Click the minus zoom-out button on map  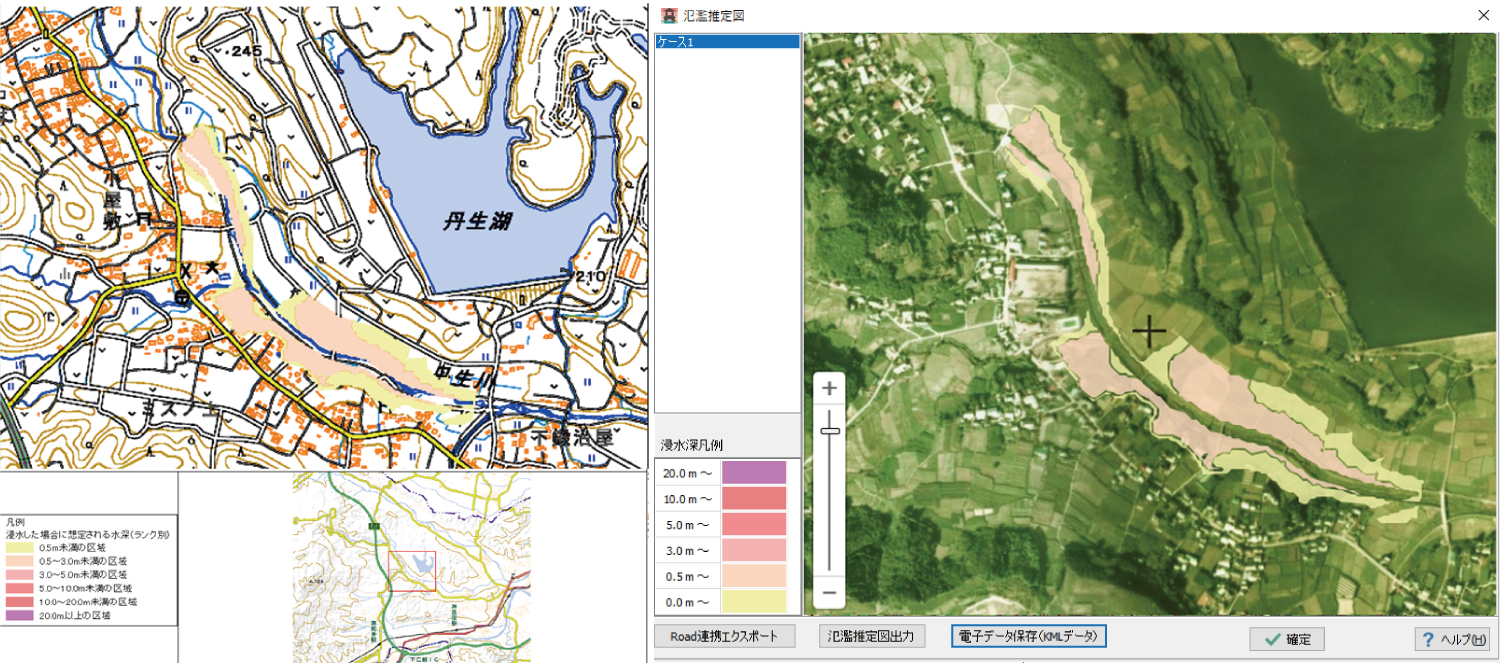829,592
